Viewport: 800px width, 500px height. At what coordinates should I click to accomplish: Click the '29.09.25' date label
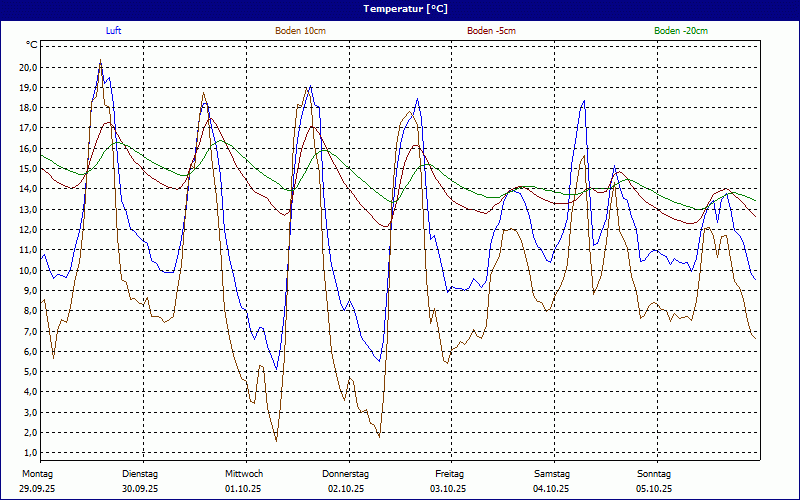37,489
